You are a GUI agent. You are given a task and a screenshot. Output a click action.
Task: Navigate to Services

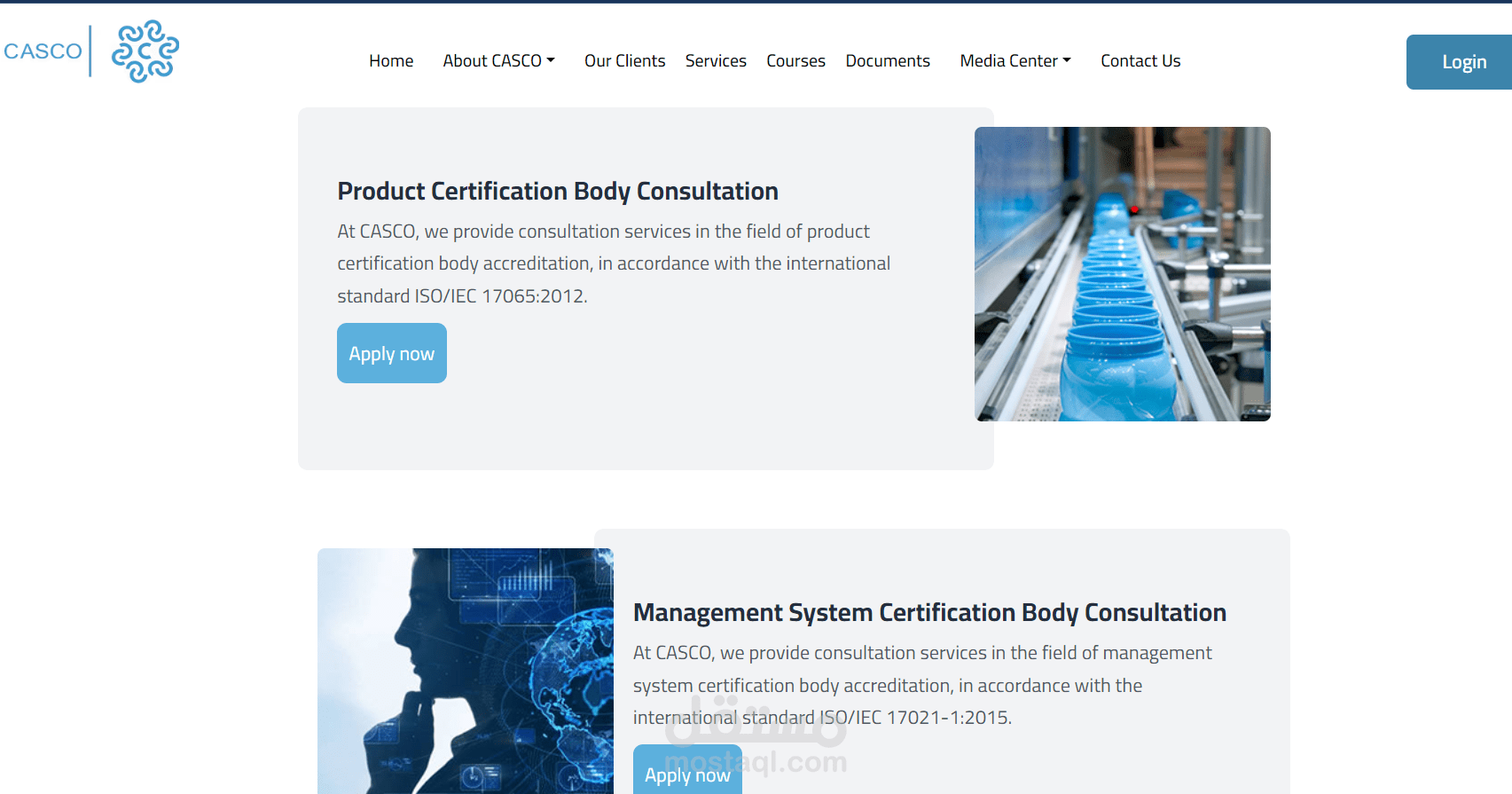click(716, 61)
